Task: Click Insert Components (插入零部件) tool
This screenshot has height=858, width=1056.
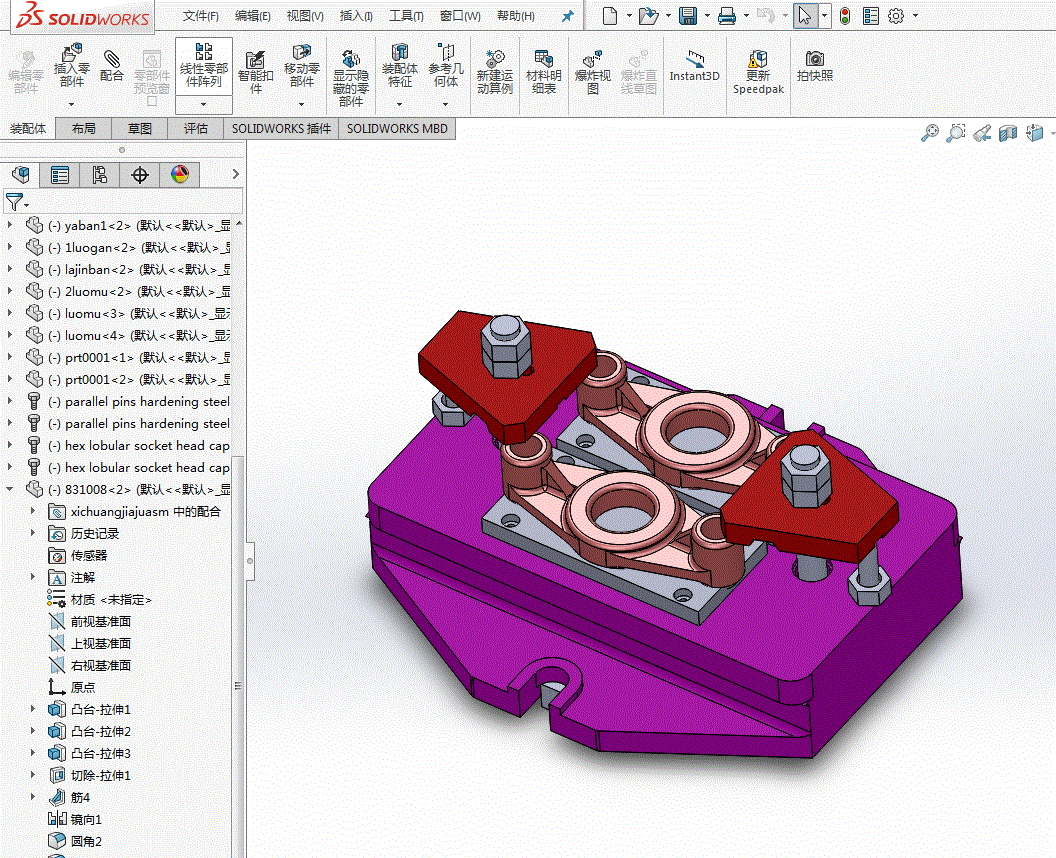Action: click(71, 65)
